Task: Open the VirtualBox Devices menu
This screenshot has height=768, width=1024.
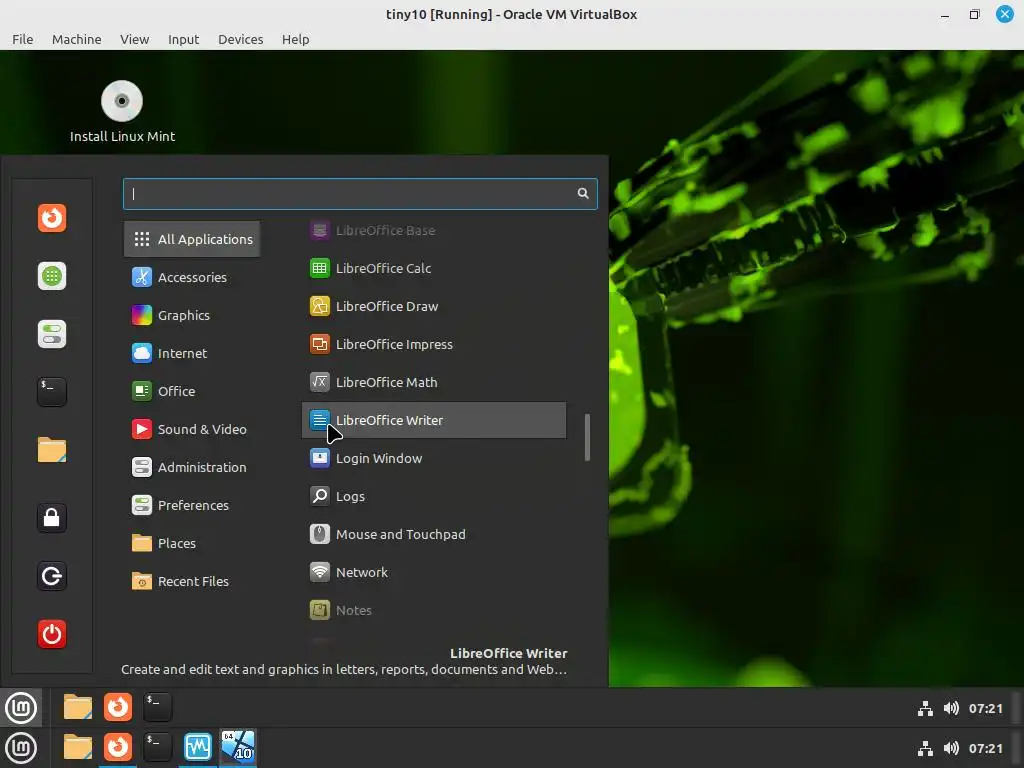Action: tap(240, 39)
